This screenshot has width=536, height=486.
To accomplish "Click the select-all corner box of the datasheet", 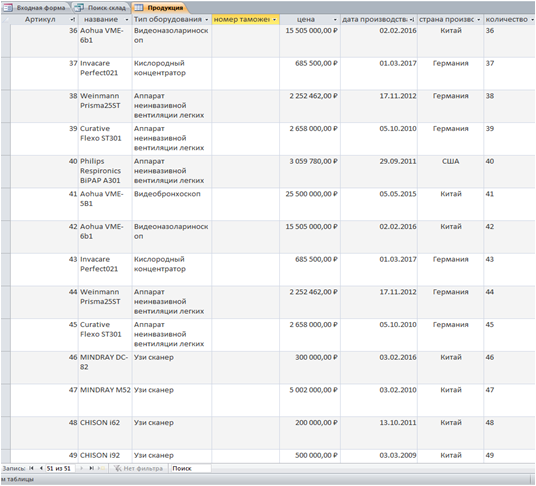I will tap(6, 19).
